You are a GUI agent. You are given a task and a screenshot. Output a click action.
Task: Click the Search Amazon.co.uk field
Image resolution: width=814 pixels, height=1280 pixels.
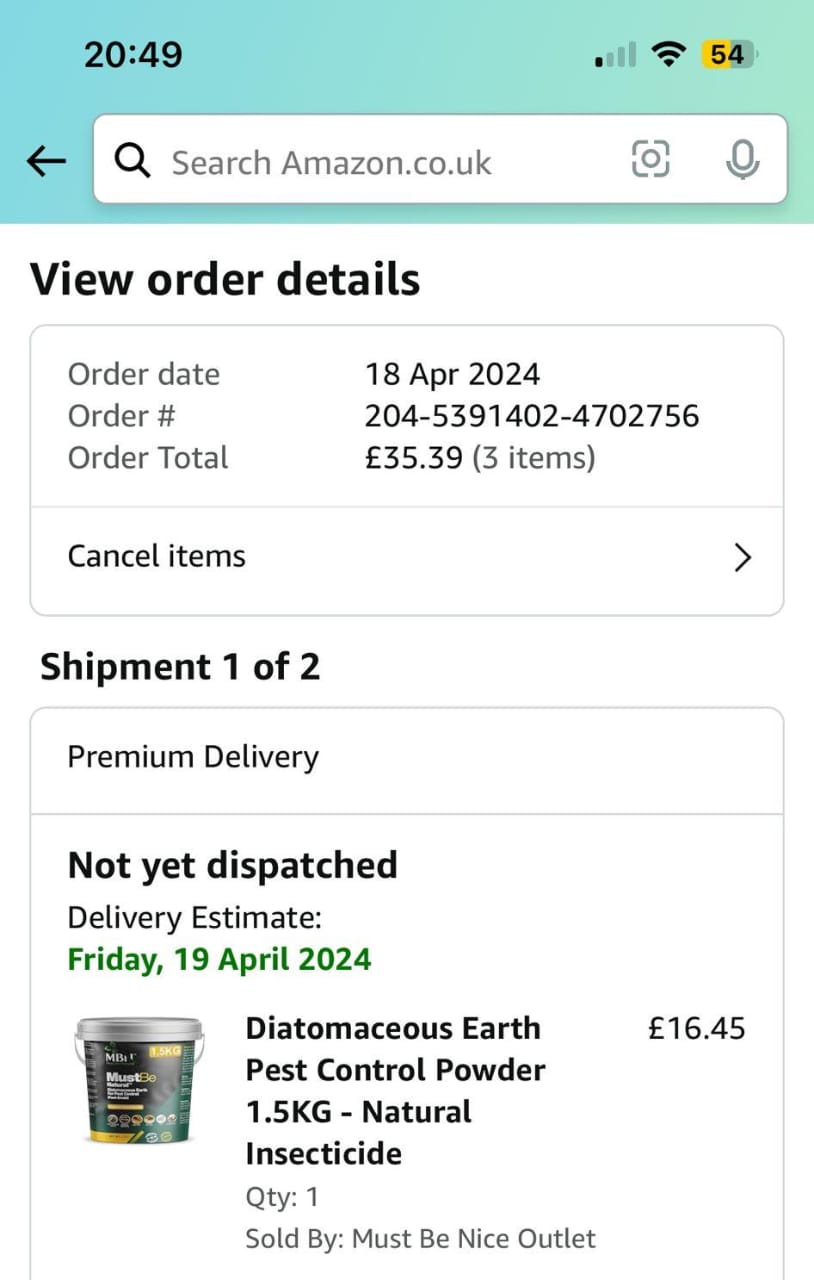(440, 160)
